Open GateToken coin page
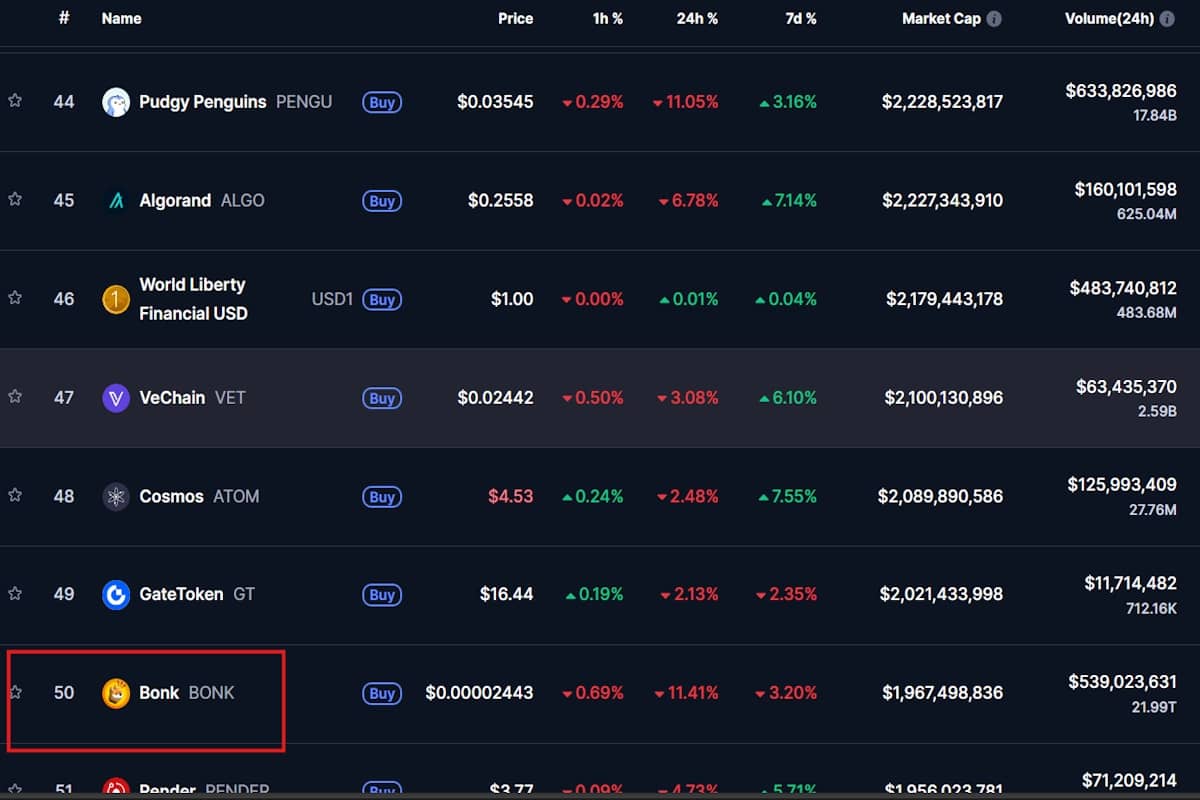This screenshot has height=800, width=1200. click(x=181, y=595)
